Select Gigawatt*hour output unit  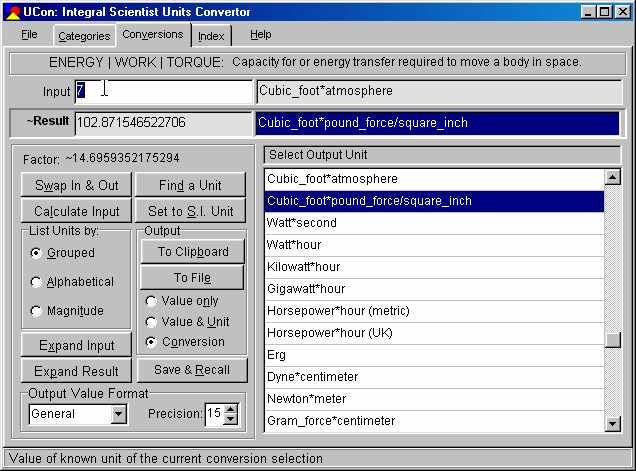point(434,289)
